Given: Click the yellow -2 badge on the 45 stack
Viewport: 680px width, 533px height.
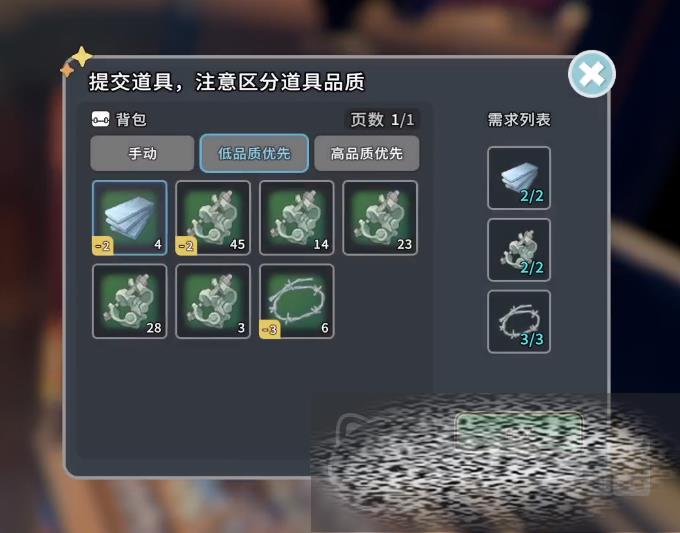Looking at the screenshot, I should (x=186, y=246).
